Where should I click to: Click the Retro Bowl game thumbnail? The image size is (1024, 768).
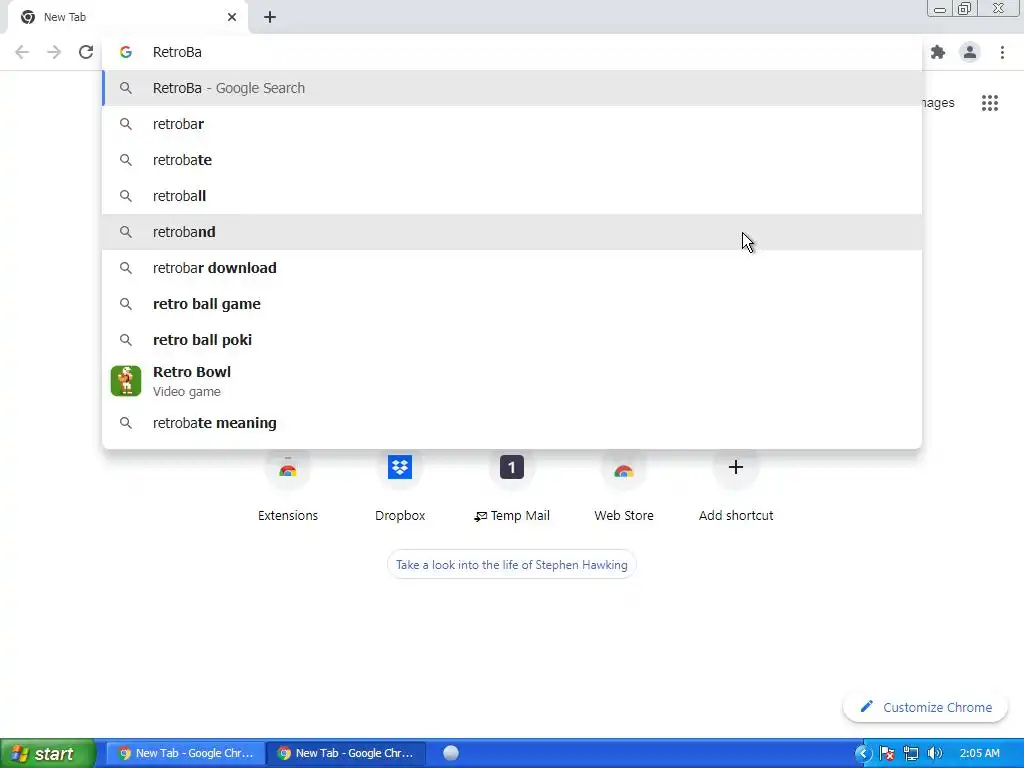126,381
